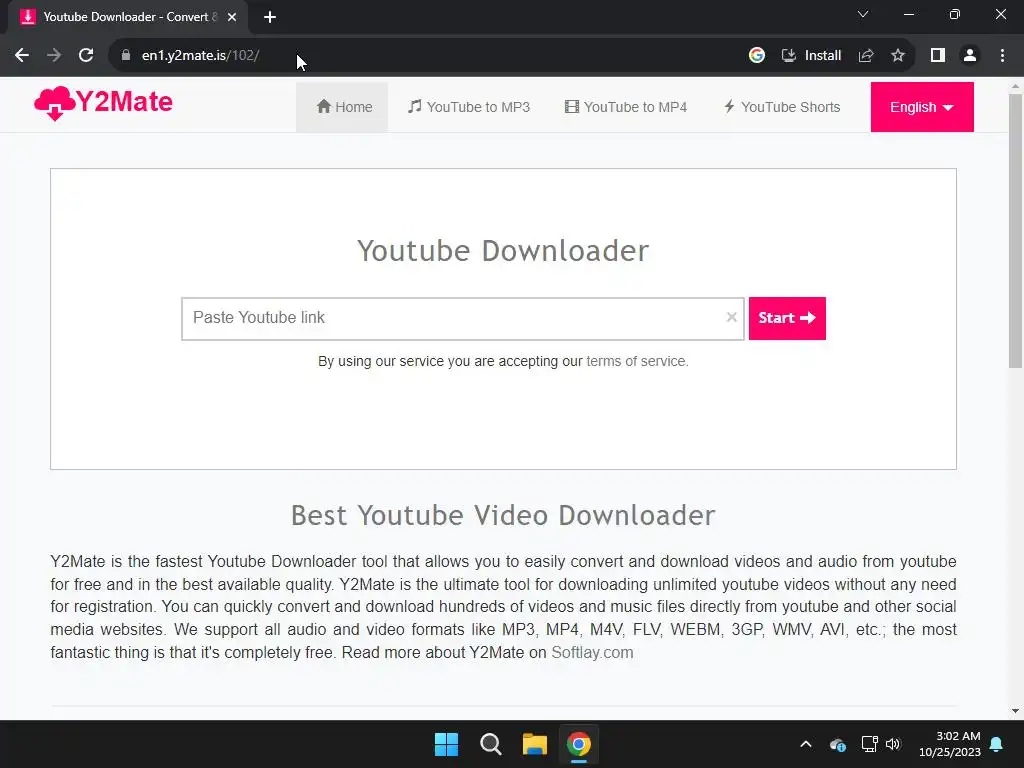Image resolution: width=1024 pixels, height=768 pixels.
Task: Open File Explorer from taskbar
Action: click(x=535, y=744)
